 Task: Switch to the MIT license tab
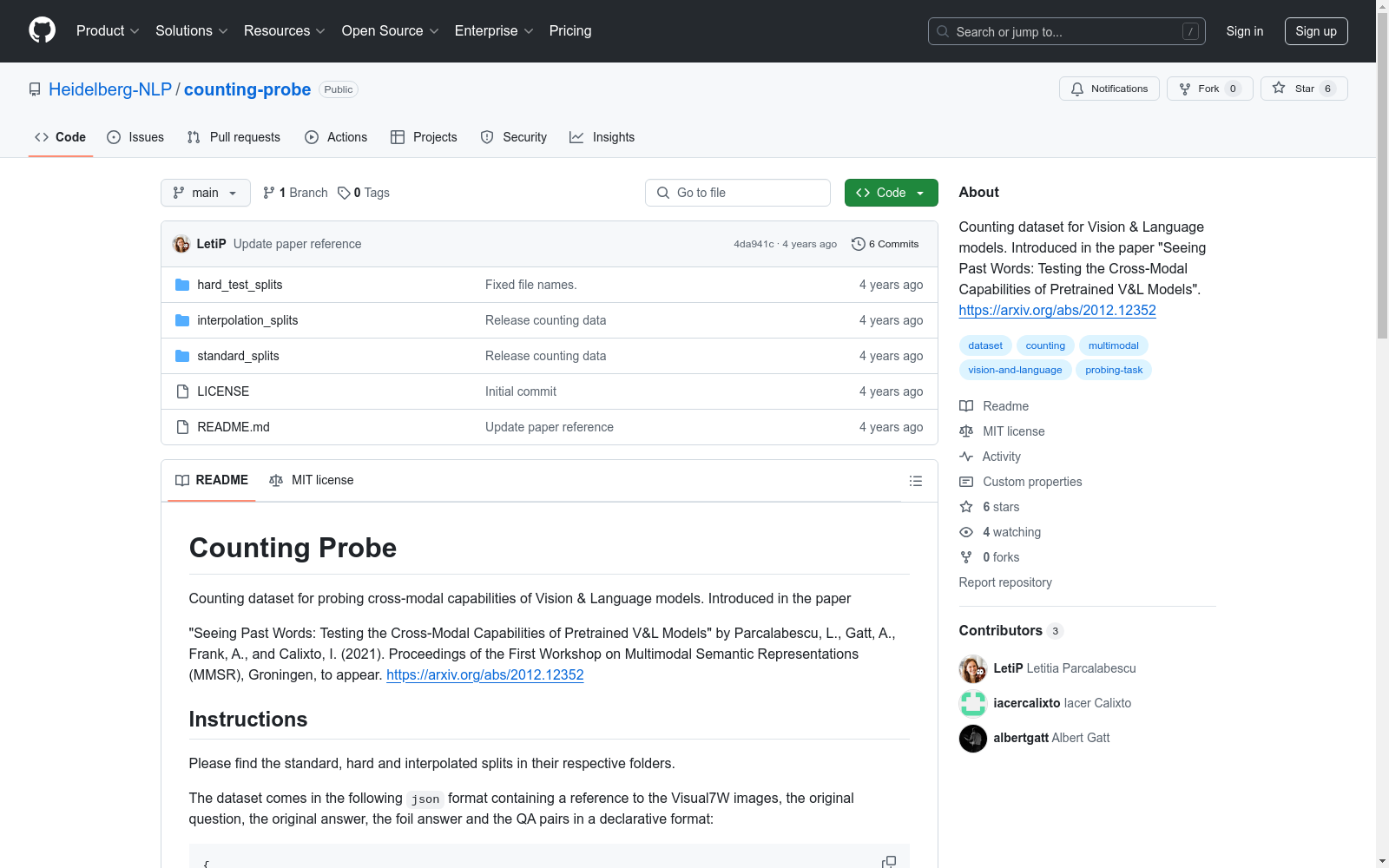312,480
